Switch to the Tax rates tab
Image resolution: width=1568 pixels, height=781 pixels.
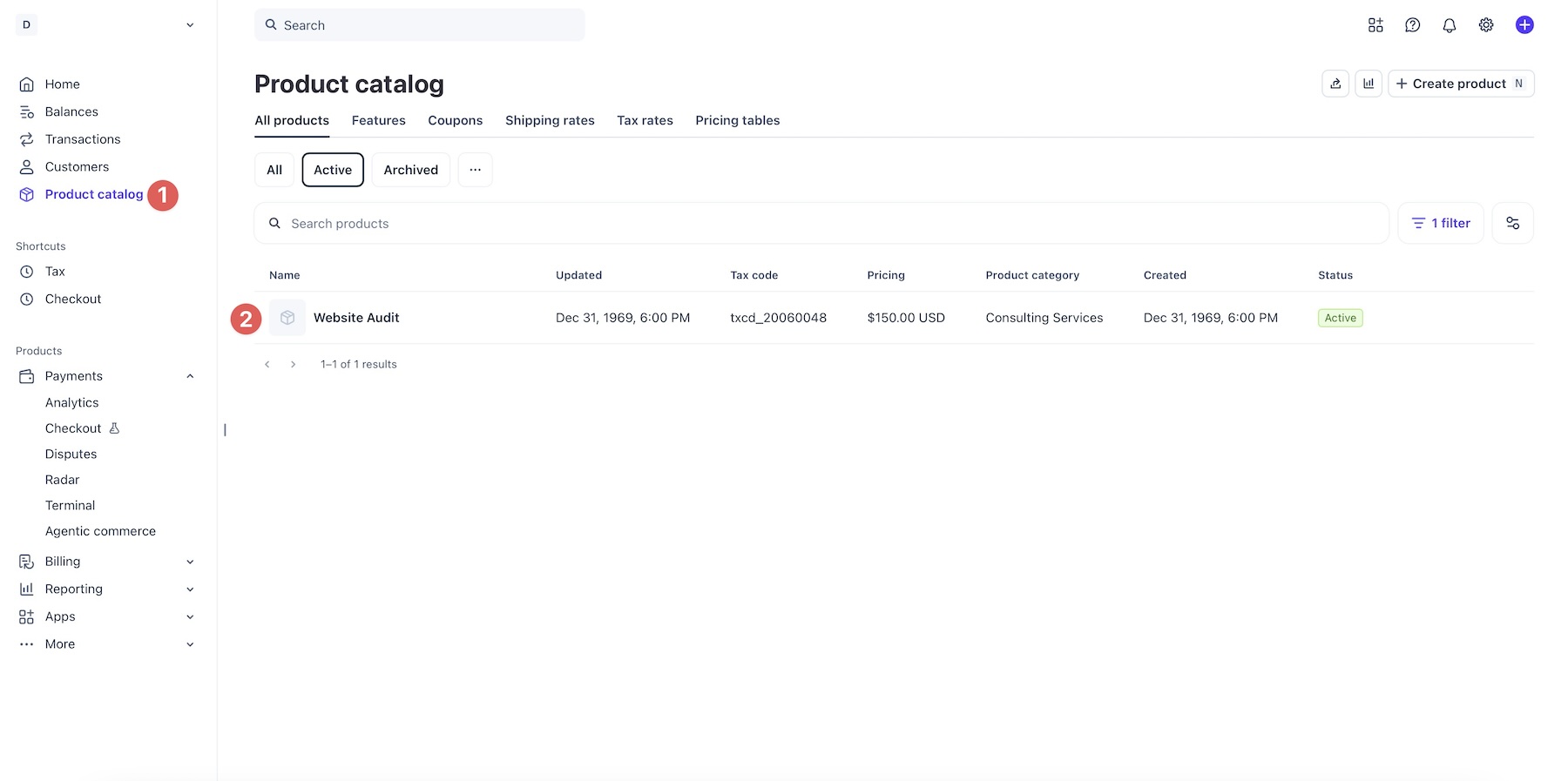pos(645,121)
